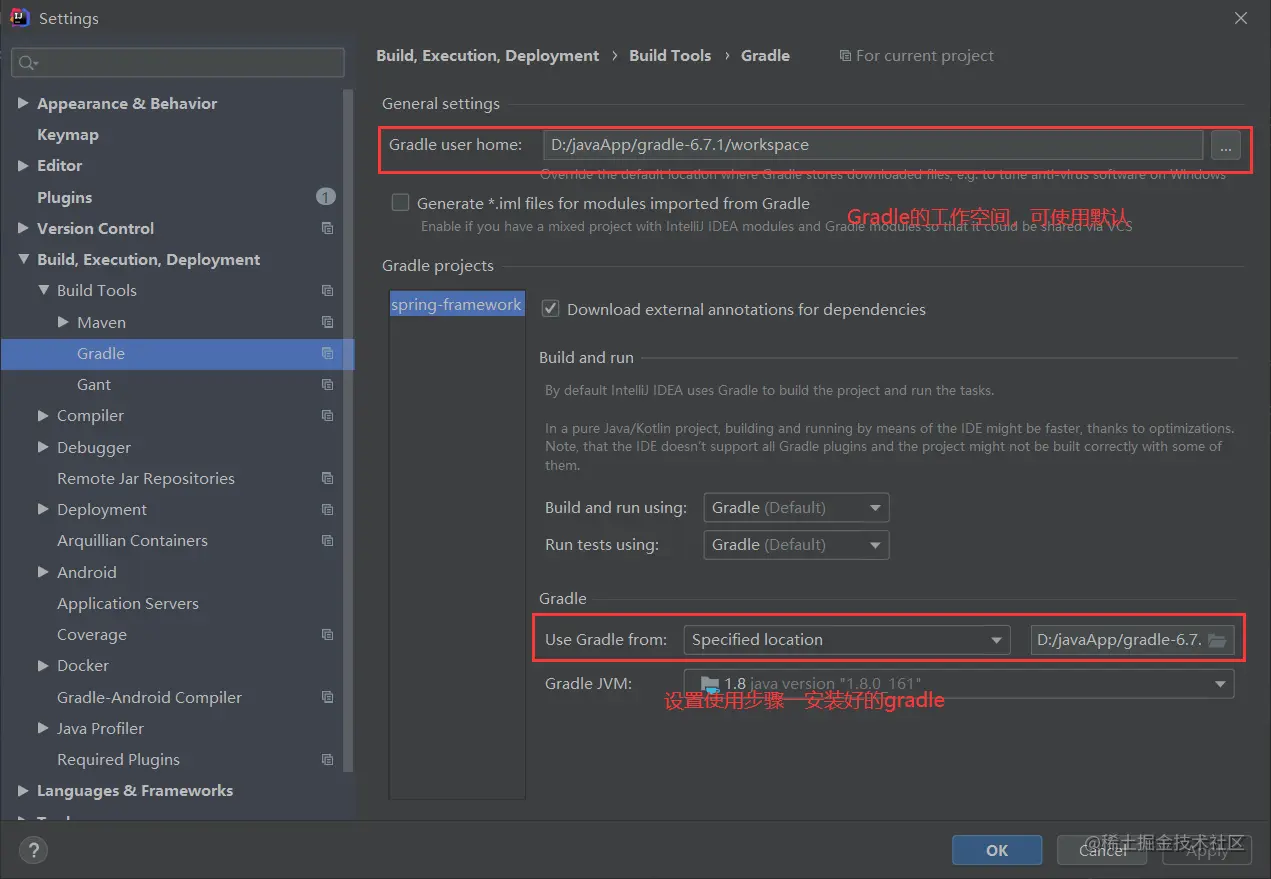Click the project-level icon beside Remote Jar Repositories

click(327, 478)
